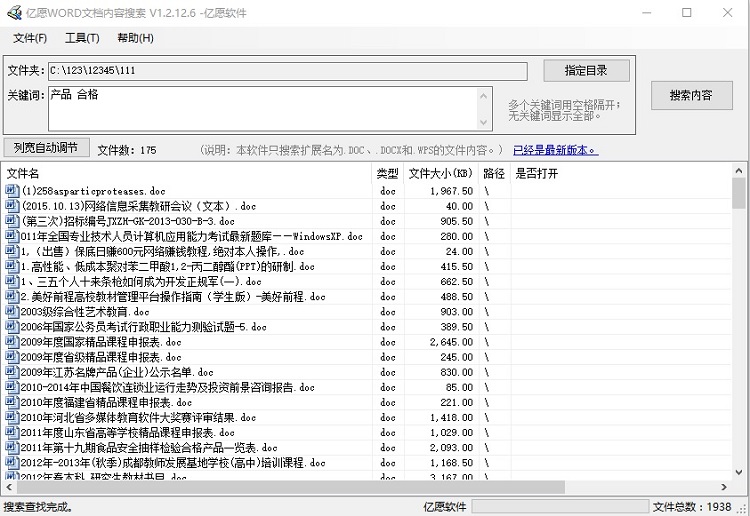
Task: Sort by the 文件名 column header
Action: (187, 174)
